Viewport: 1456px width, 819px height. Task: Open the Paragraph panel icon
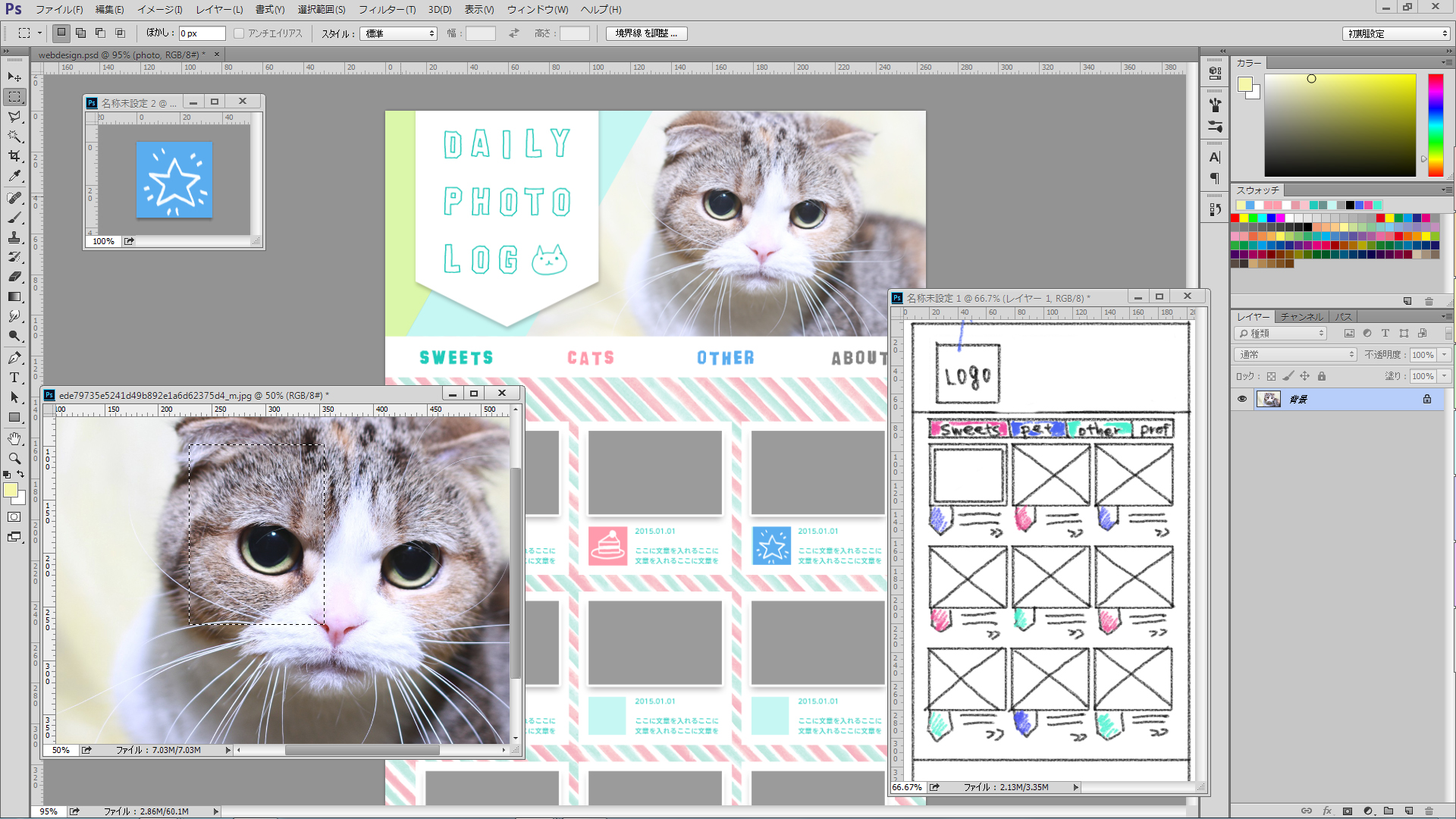1215,178
